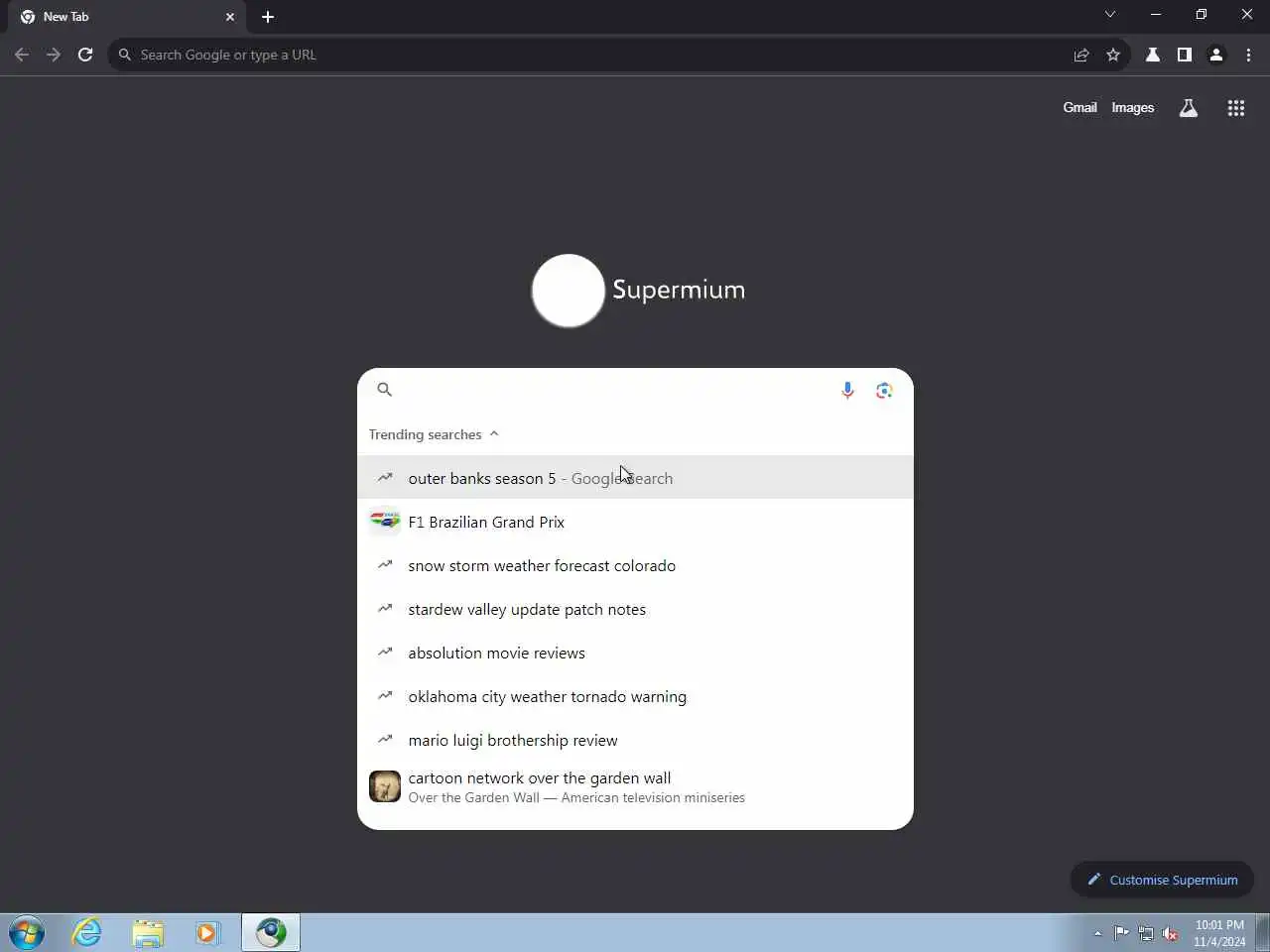1270x952 pixels.
Task: Open Search Labs flask on page
Action: 1188,108
